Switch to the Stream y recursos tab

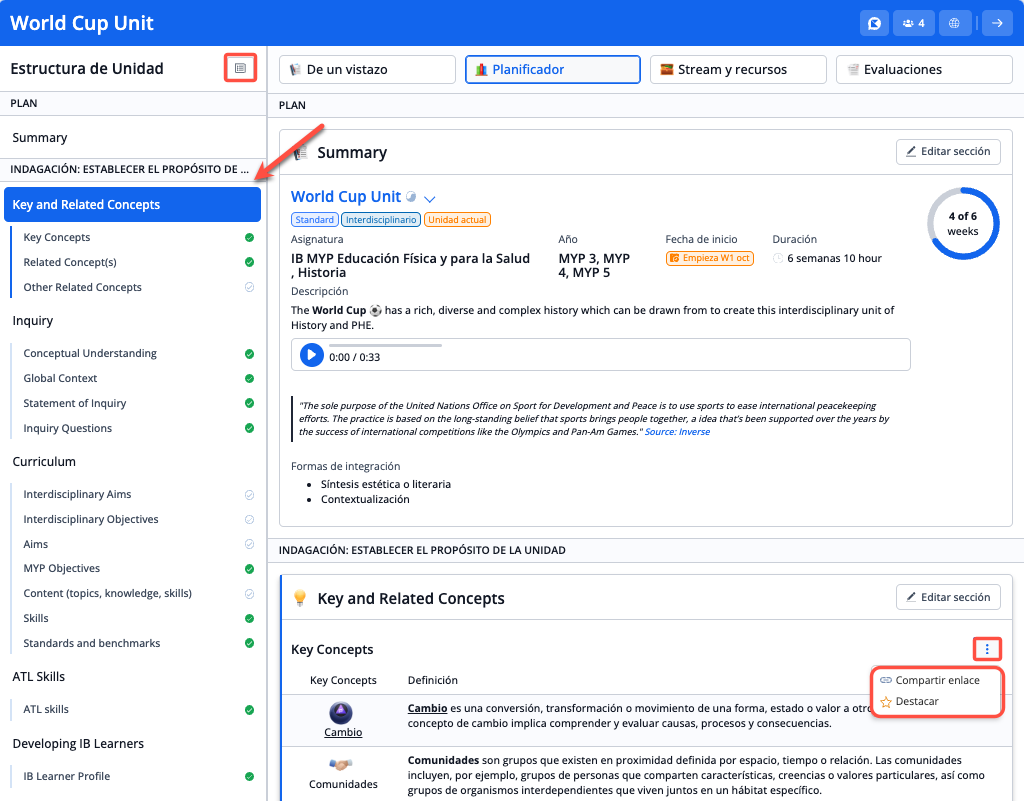pos(738,70)
